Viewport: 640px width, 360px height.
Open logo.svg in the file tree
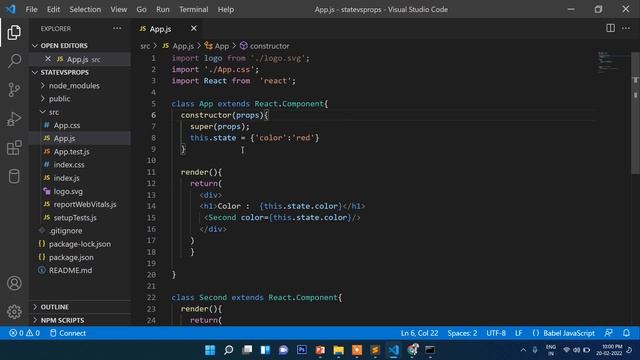click(68, 191)
